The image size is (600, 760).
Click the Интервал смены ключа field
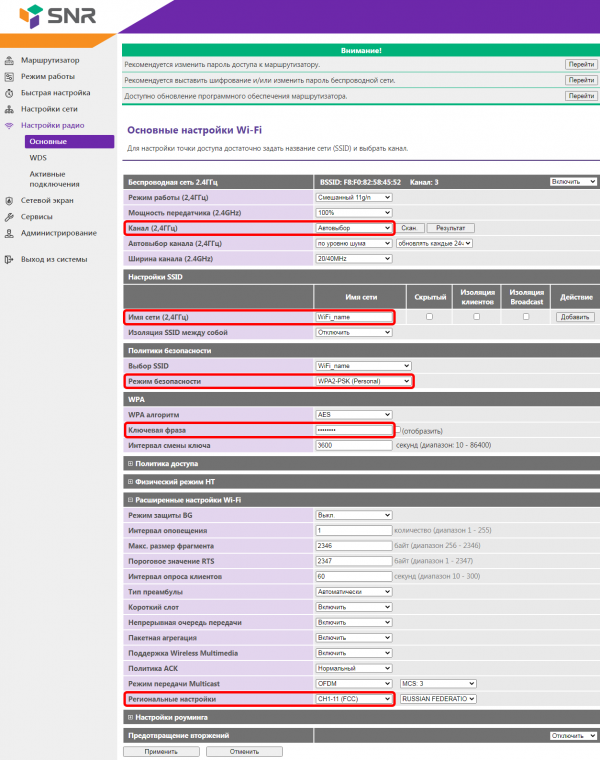click(x=354, y=445)
